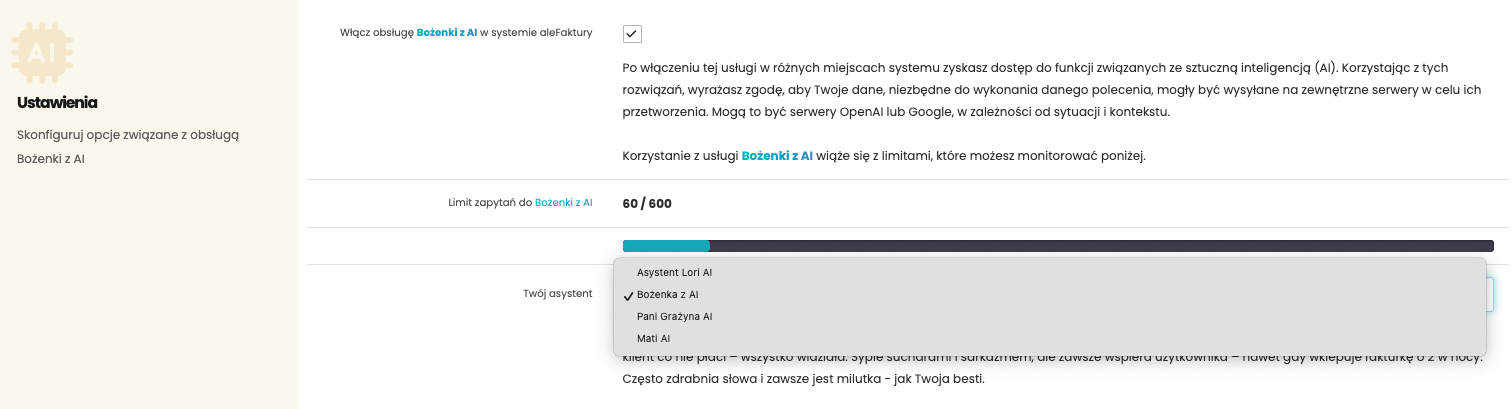Click the teal filled part of the usage bar
The height and width of the screenshot is (409, 1512).
[666, 246]
